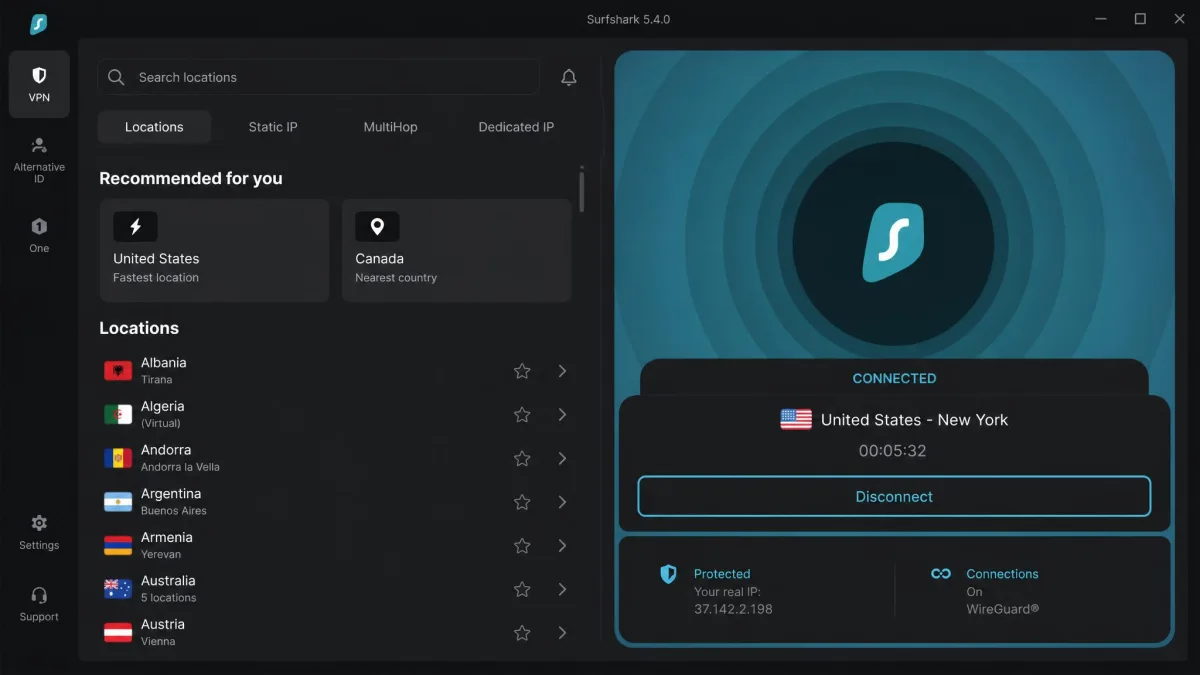Open the One section in sidebar

pyautogui.click(x=39, y=235)
